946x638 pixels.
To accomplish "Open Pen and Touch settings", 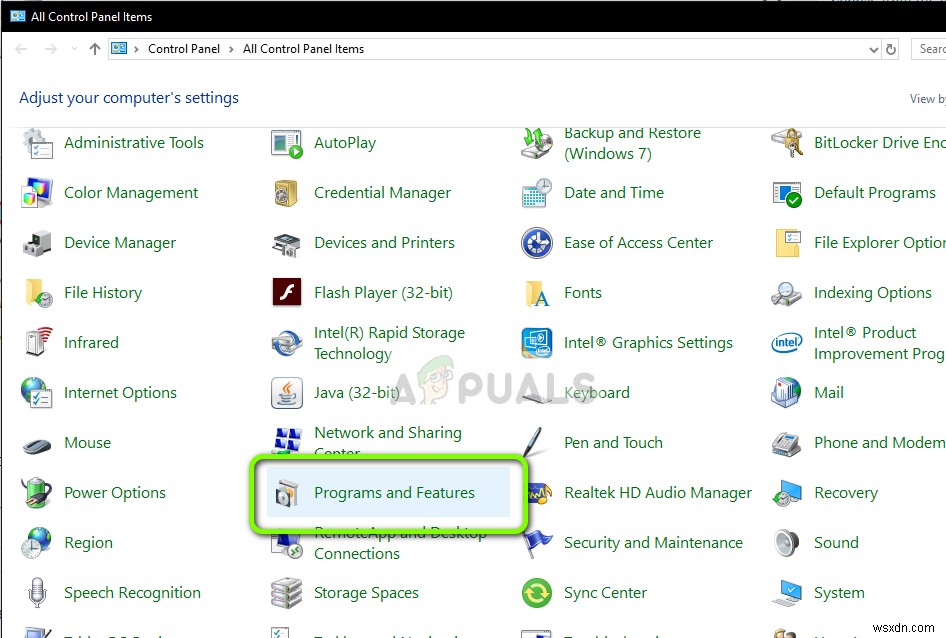I will pos(613,443).
